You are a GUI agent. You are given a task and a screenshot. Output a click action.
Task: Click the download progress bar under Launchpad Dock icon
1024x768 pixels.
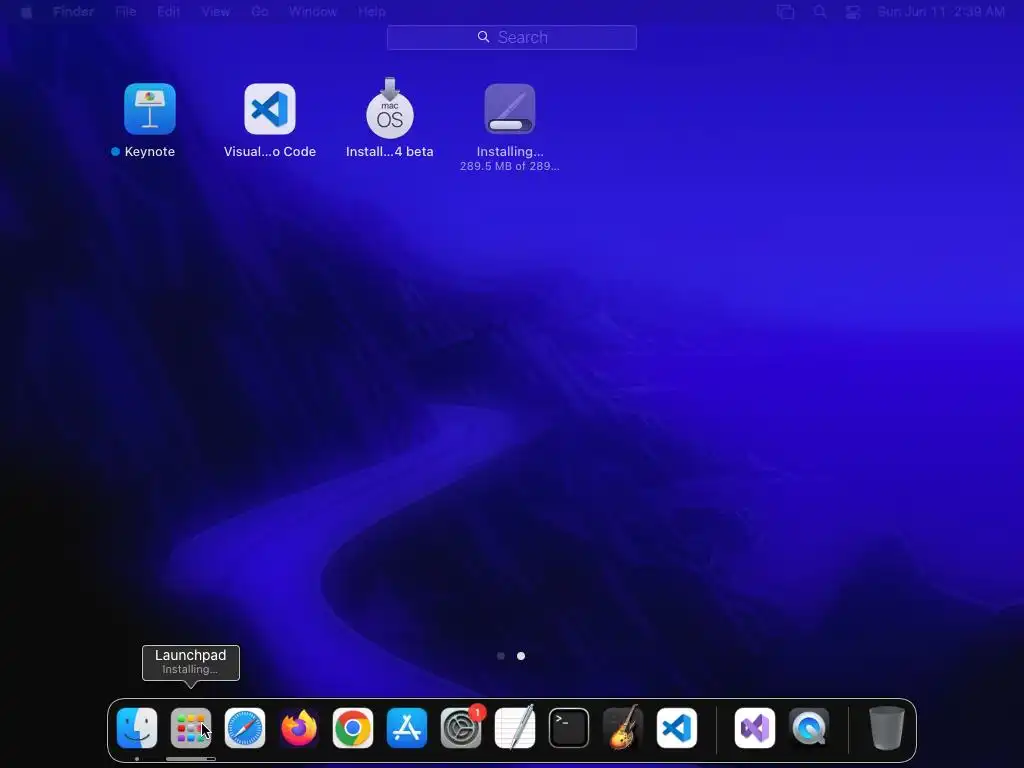tap(191, 759)
